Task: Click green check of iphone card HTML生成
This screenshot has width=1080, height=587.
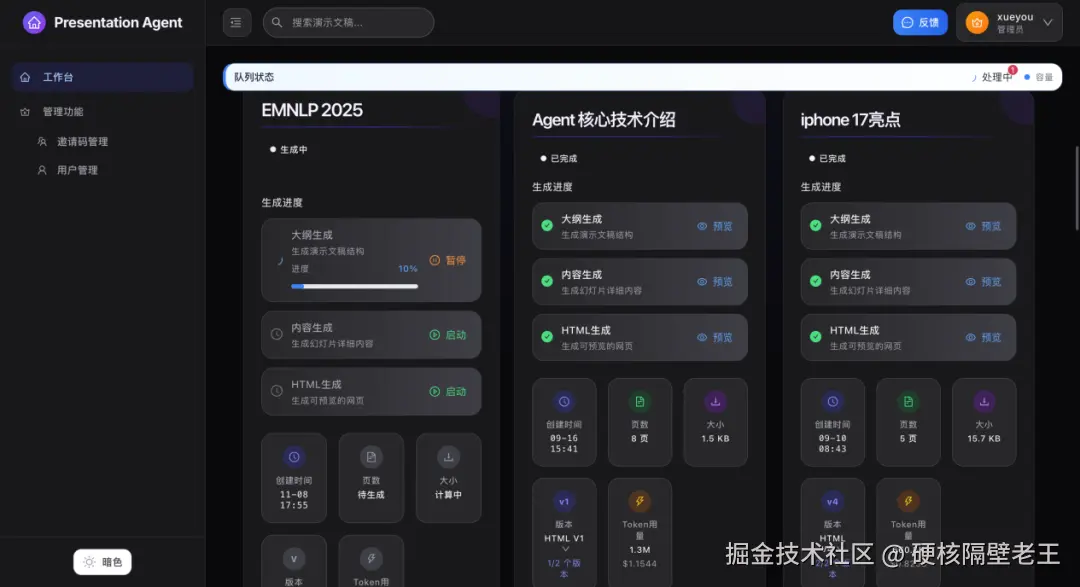Action: [x=816, y=337]
